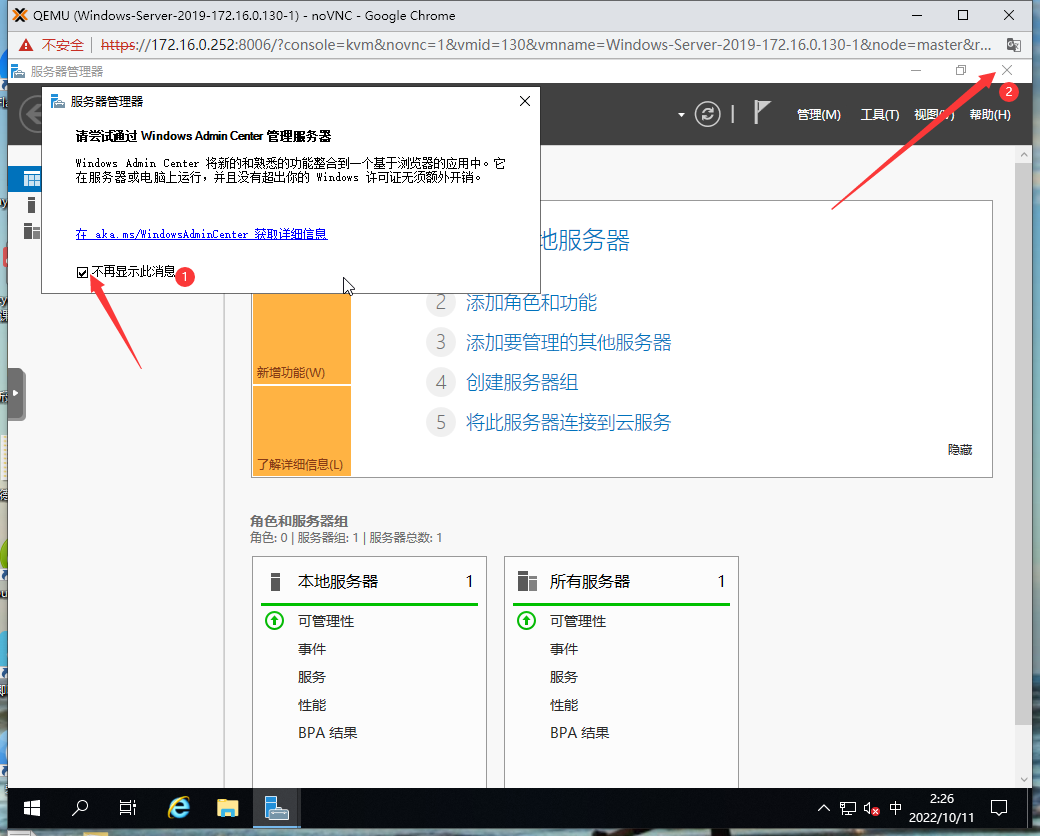Click 添加要管理的其他服务器 link
Viewport: 1040px width, 836px height.
click(568, 342)
